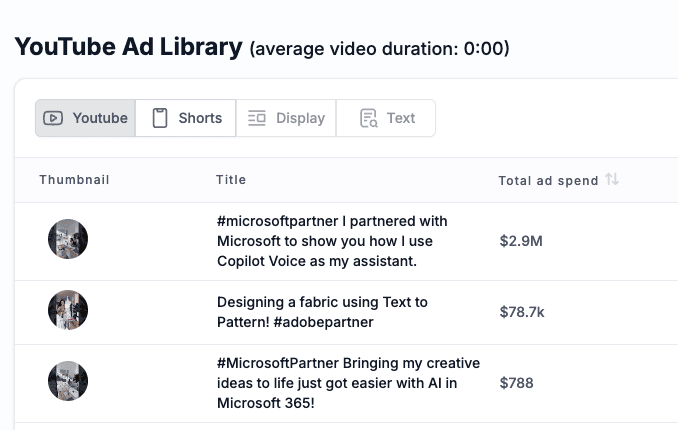Open the Copilot Voice assistant ad title
This screenshot has width=678, height=430.
pos(332,241)
